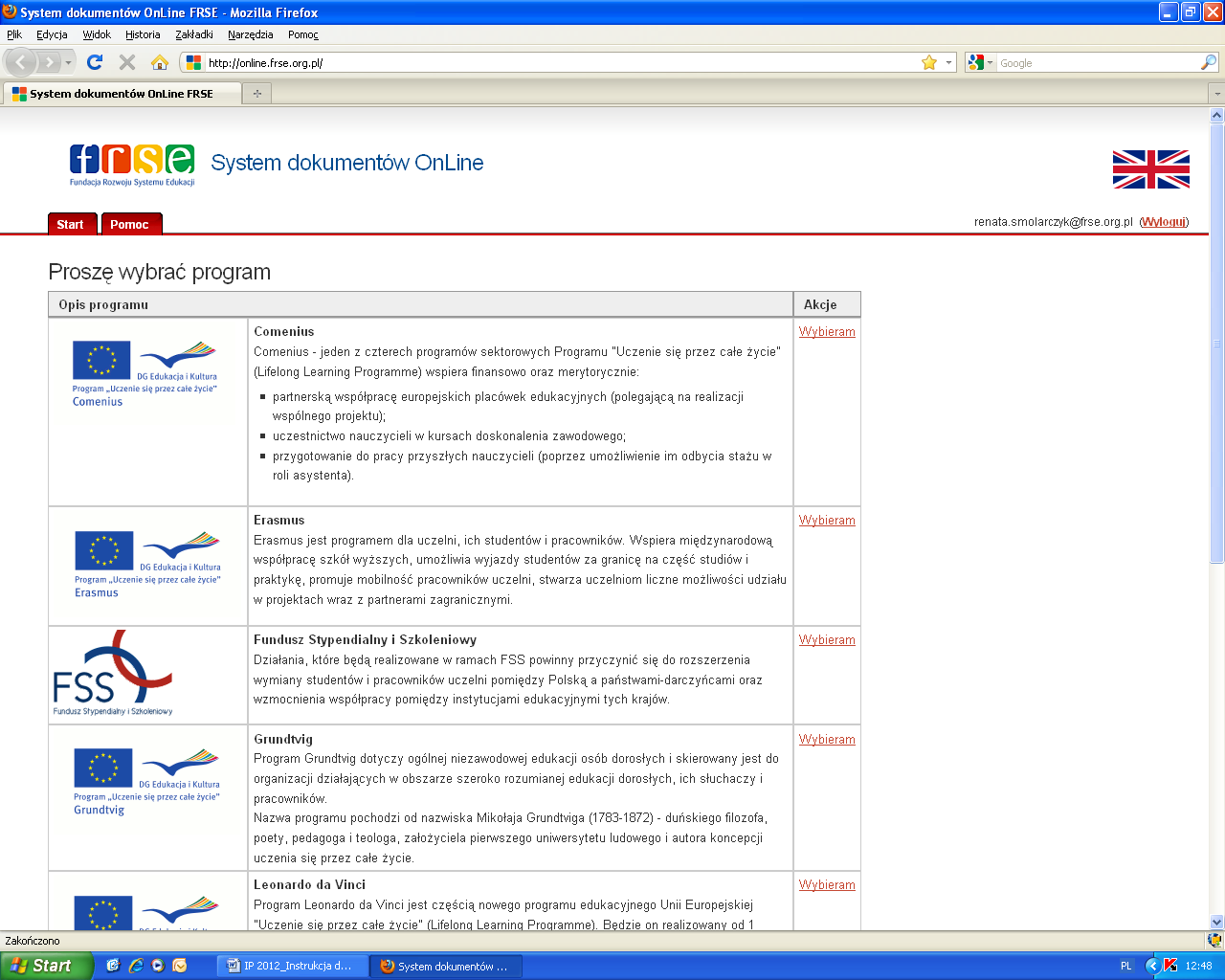Click Wybieram for Grundtvig
The width and height of the screenshot is (1225, 980).
tap(827, 739)
